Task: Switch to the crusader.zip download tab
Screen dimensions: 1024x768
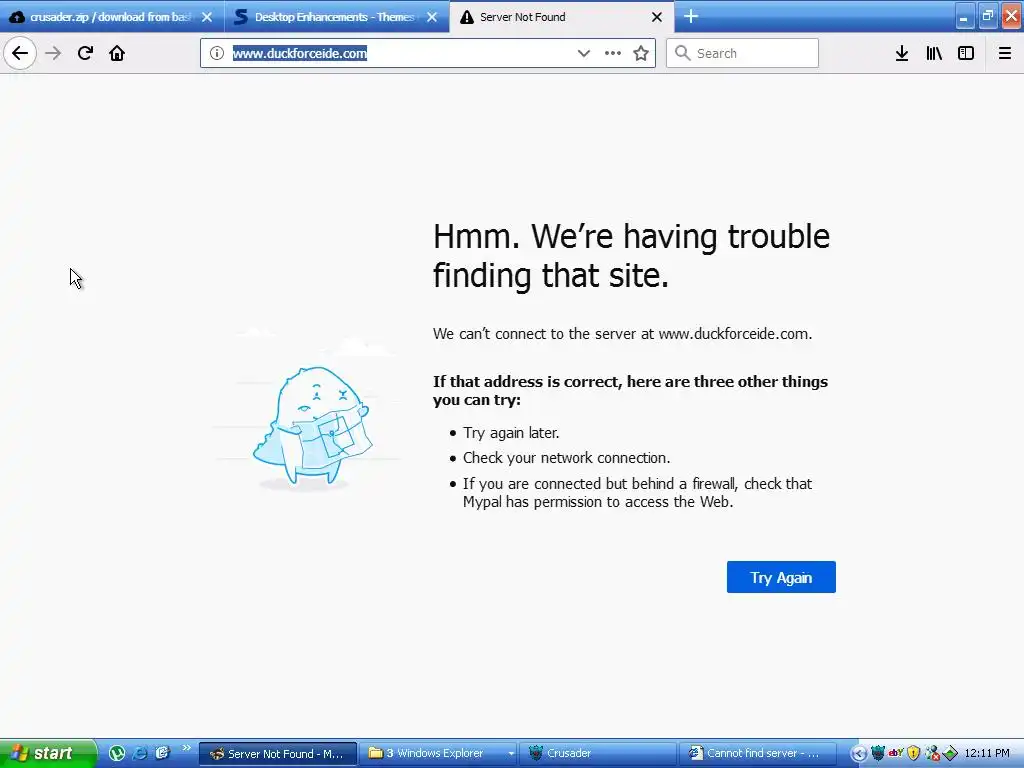Action: tap(112, 17)
